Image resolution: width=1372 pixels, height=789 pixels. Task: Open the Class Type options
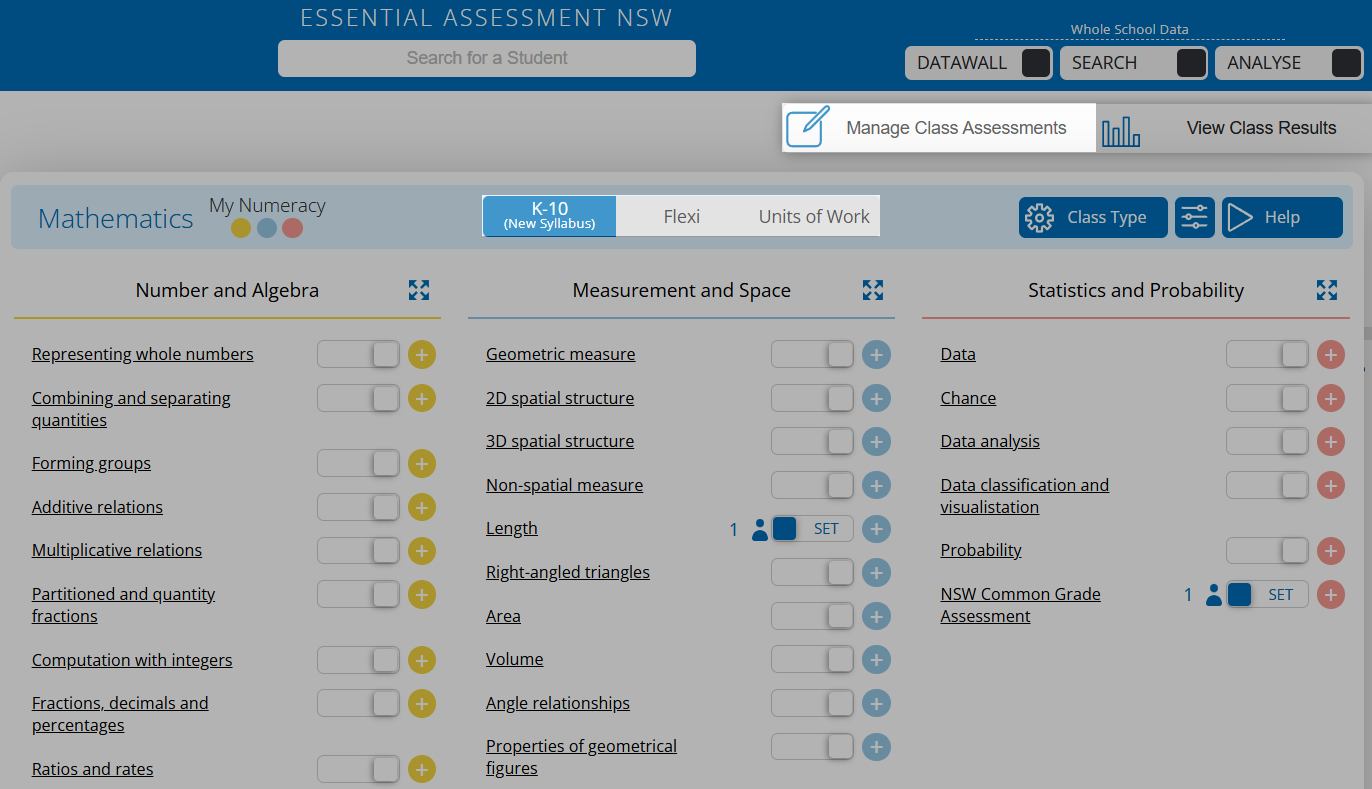[x=1093, y=217]
